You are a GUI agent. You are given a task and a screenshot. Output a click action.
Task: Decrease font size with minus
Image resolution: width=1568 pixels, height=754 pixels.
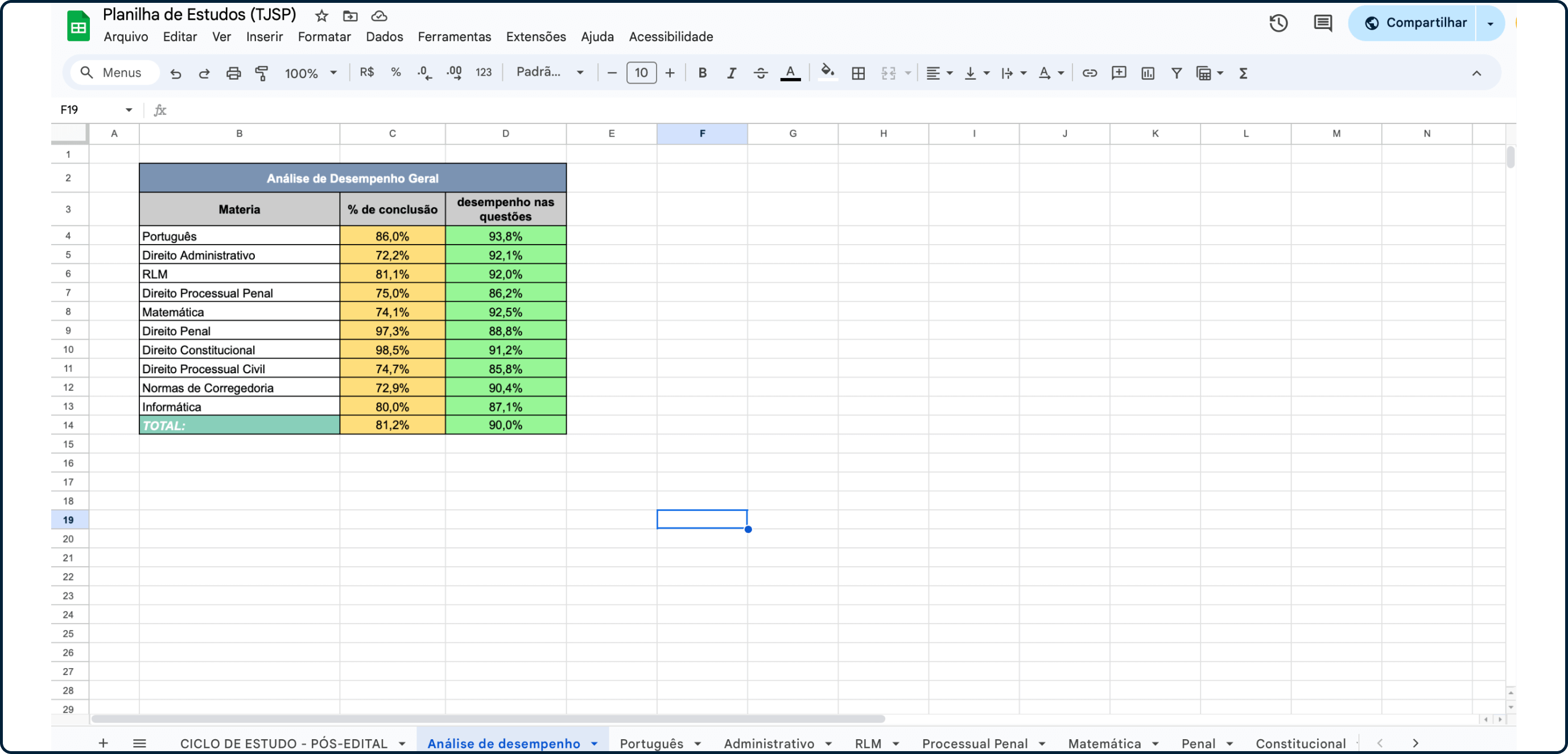(x=612, y=73)
